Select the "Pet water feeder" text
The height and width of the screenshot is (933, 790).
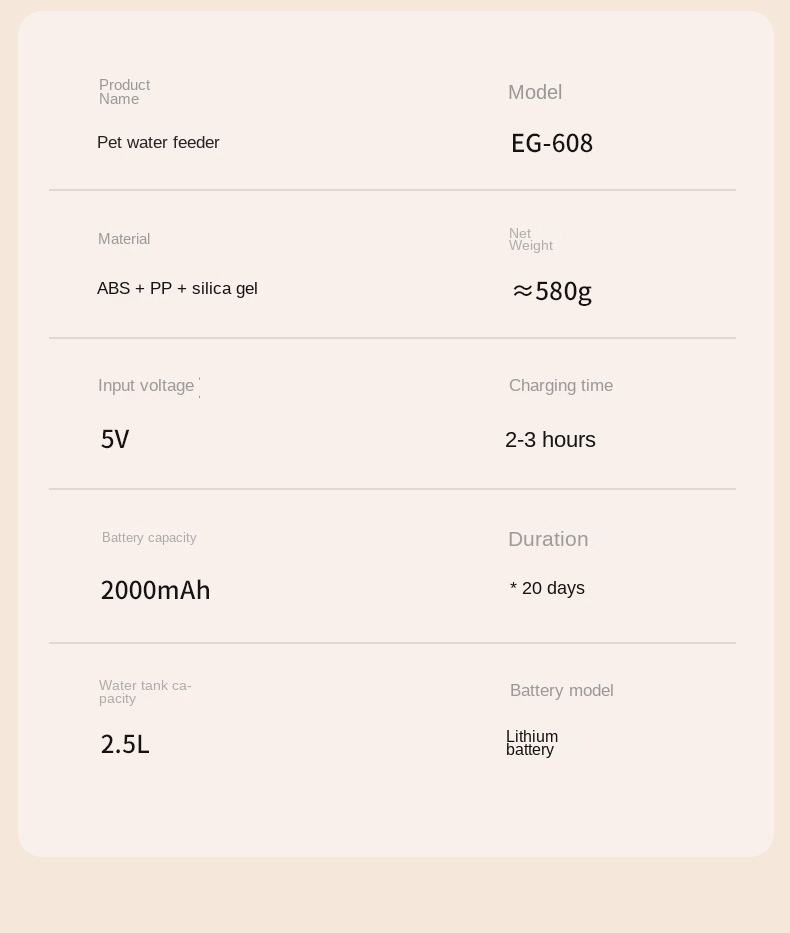pos(158,143)
